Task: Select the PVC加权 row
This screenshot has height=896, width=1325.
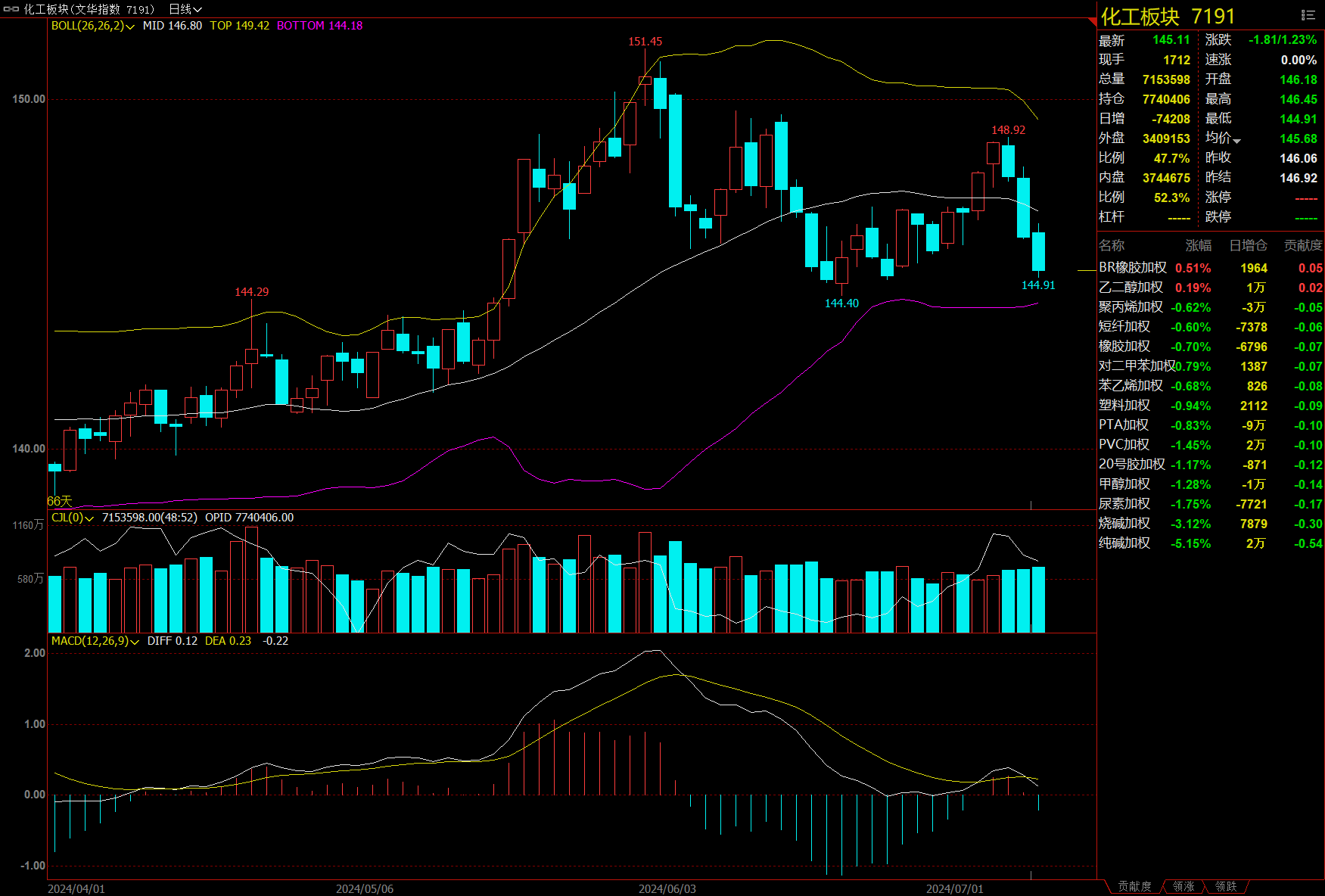Action: pyautogui.click(x=1211, y=445)
